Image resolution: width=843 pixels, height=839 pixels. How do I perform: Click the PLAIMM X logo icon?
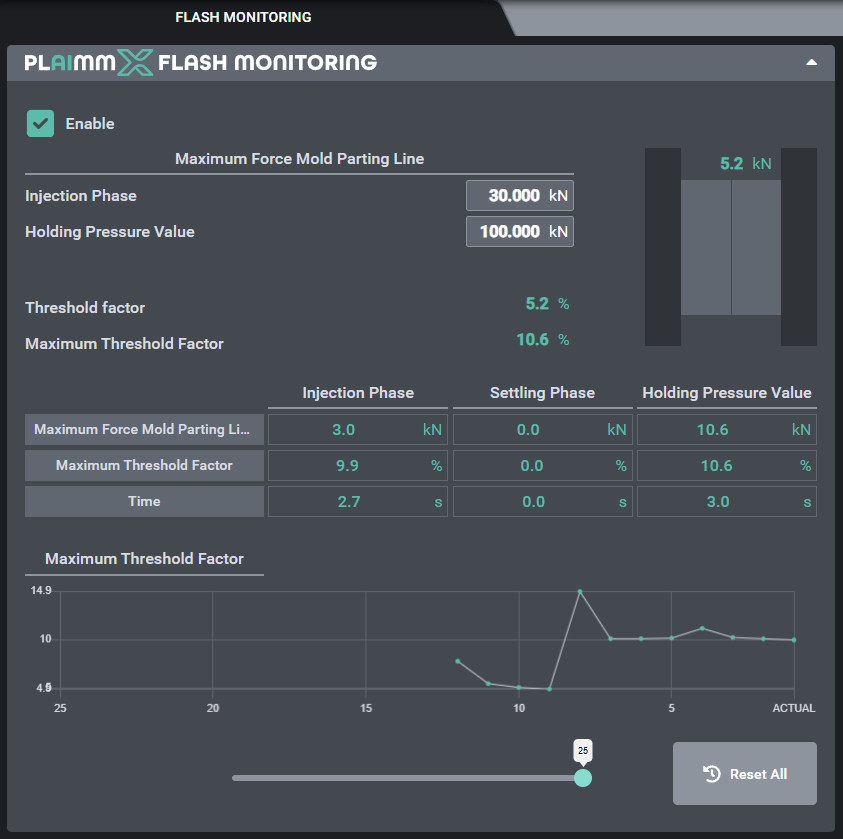pyautogui.click(x=135, y=63)
